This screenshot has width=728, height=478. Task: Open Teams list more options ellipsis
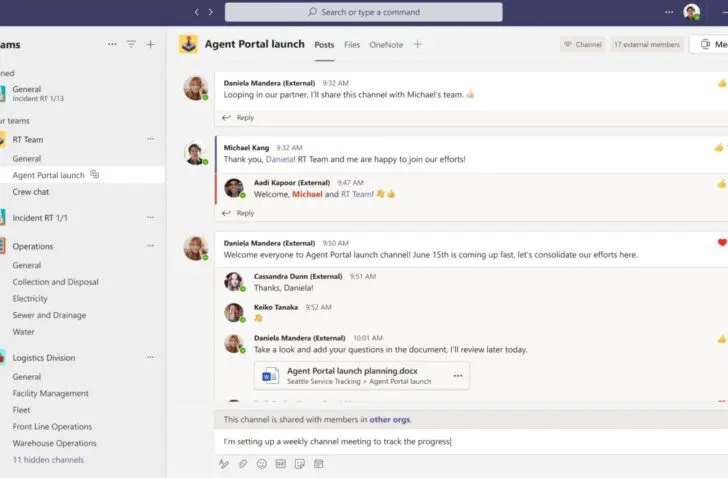pyautogui.click(x=112, y=44)
